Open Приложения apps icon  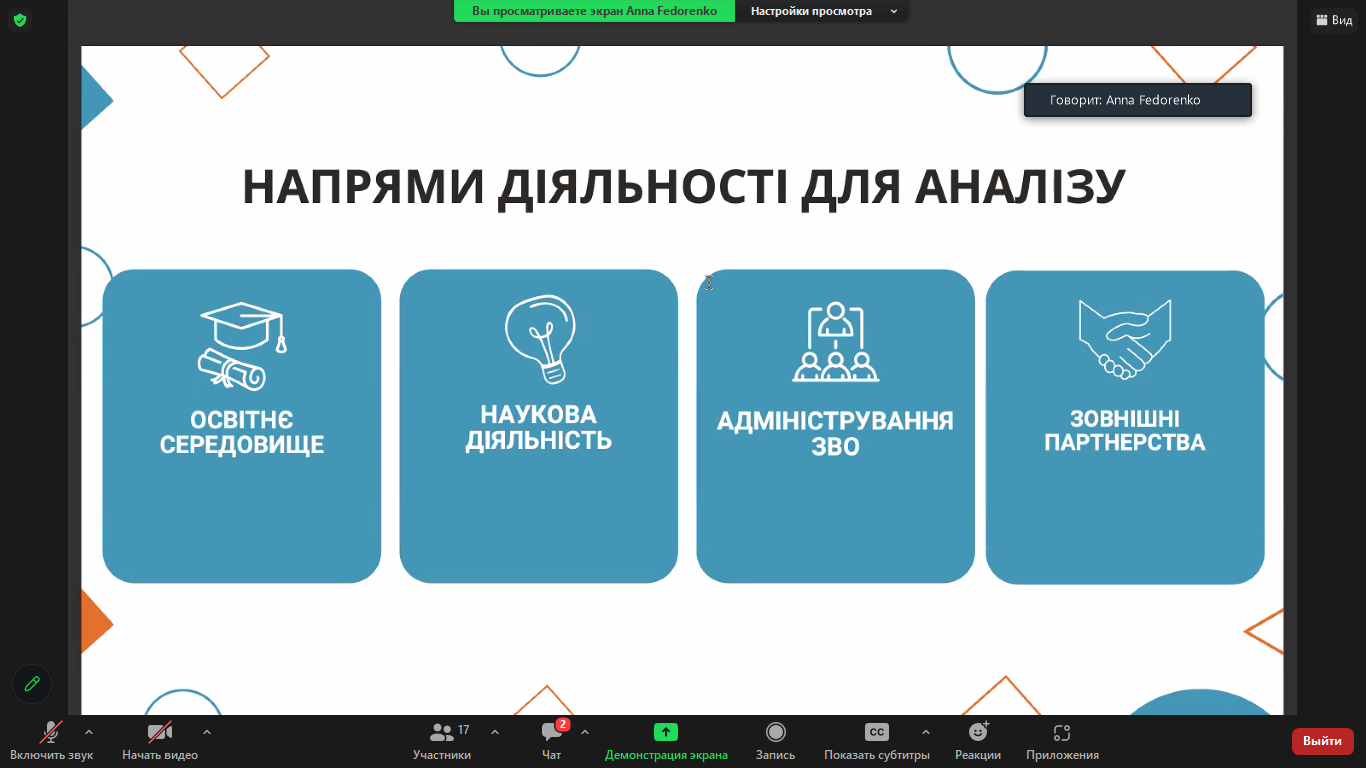1062,733
